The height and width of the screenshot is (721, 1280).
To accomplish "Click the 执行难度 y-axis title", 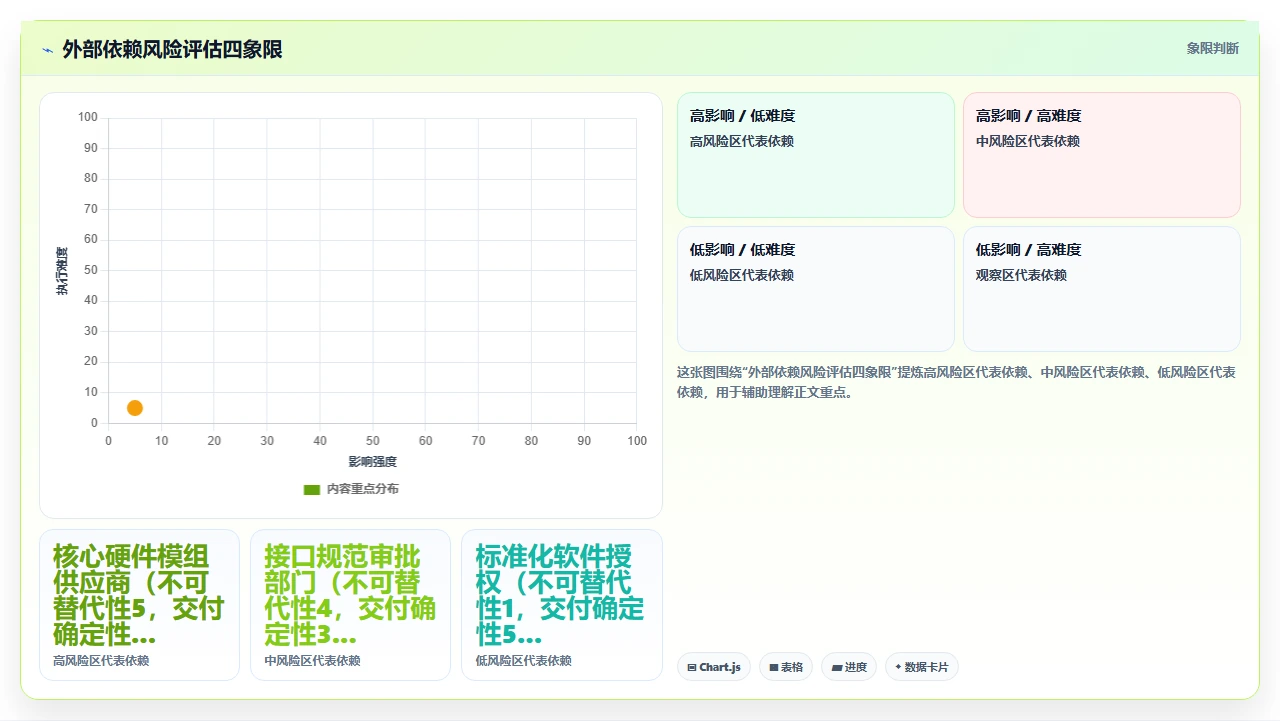I will (x=62, y=271).
